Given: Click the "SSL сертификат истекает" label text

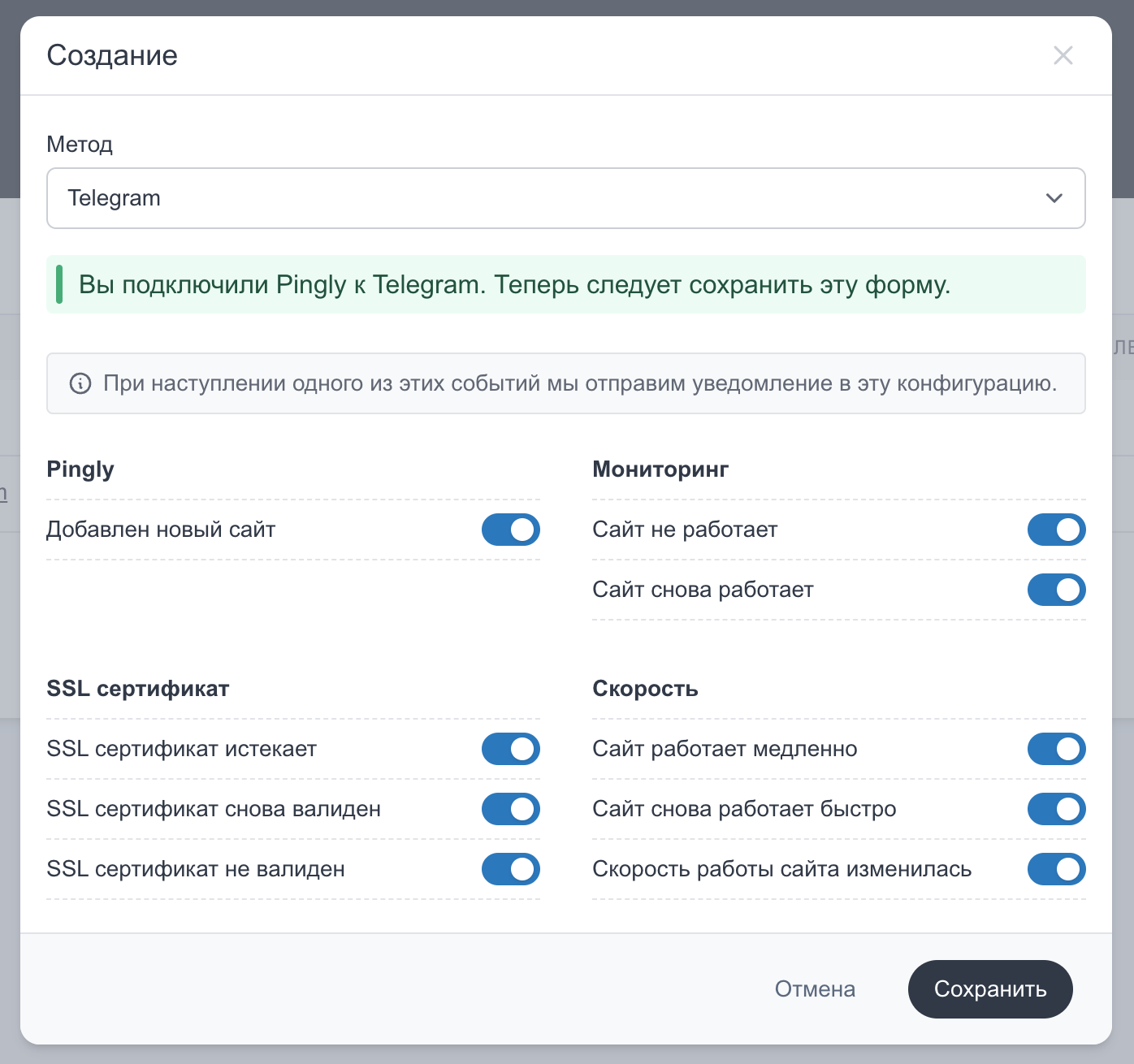Looking at the screenshot, I should click(182, 749).
